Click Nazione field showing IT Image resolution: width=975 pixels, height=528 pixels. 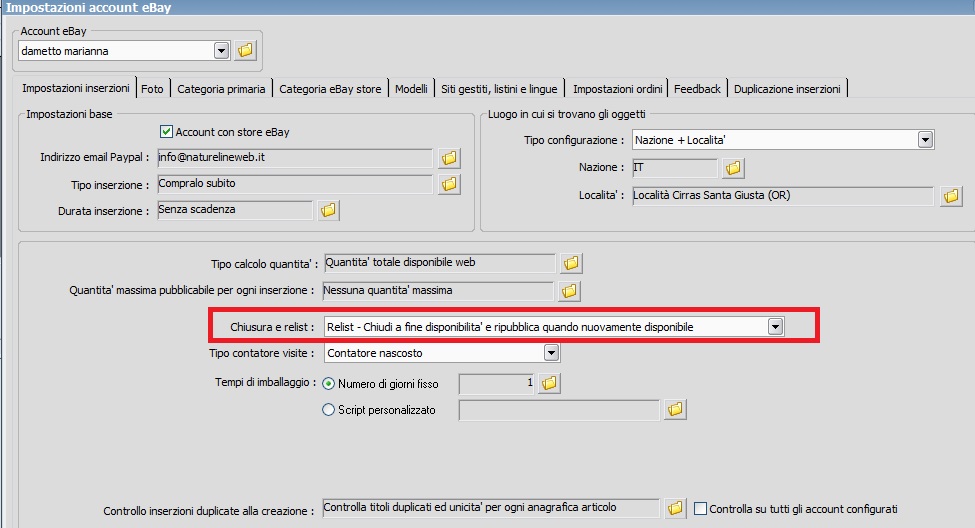pos(675,168)
